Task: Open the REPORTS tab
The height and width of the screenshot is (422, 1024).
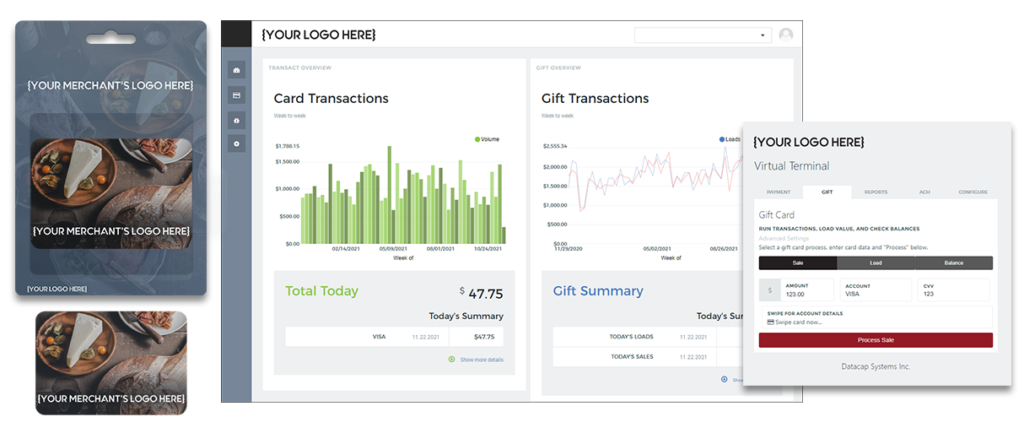Action: click(x=876, y=192)
